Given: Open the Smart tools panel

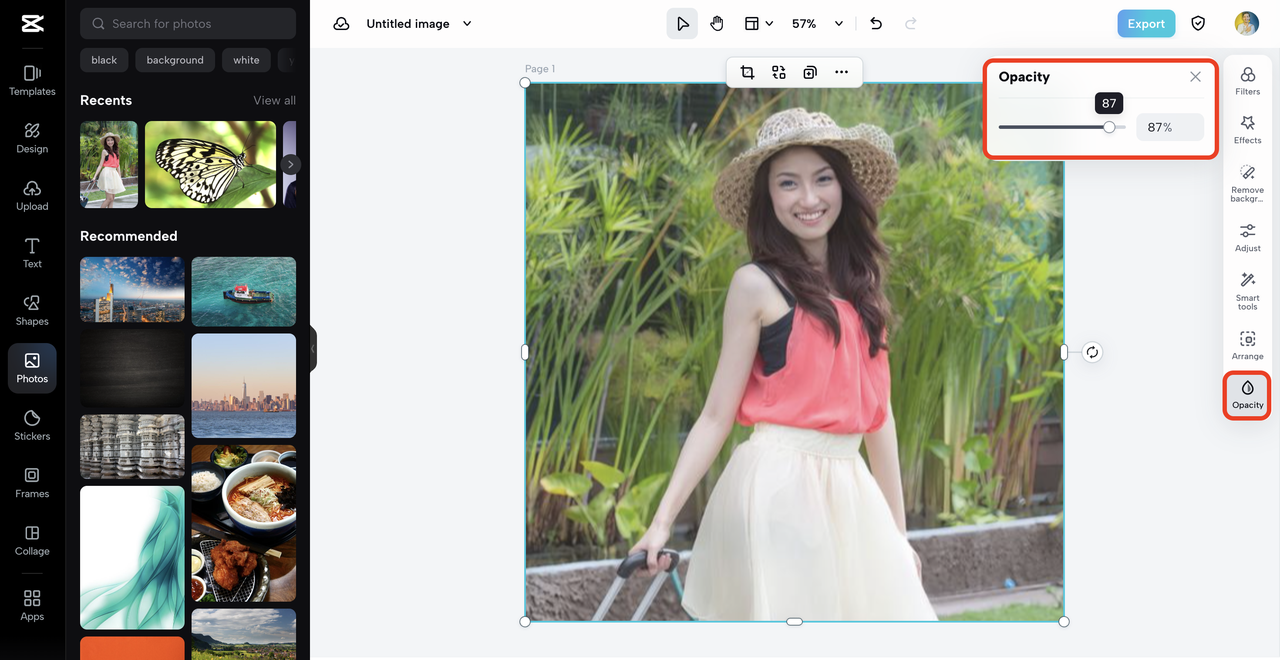Looking at the screenshot, I should pos(1247,292).
